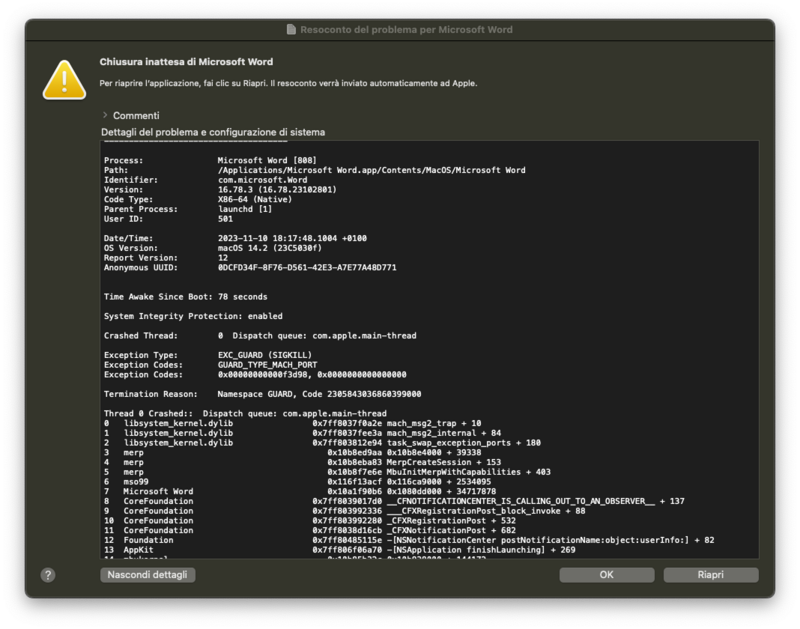
Task: Click Report Version 12 line
Action: pos(166,258)
